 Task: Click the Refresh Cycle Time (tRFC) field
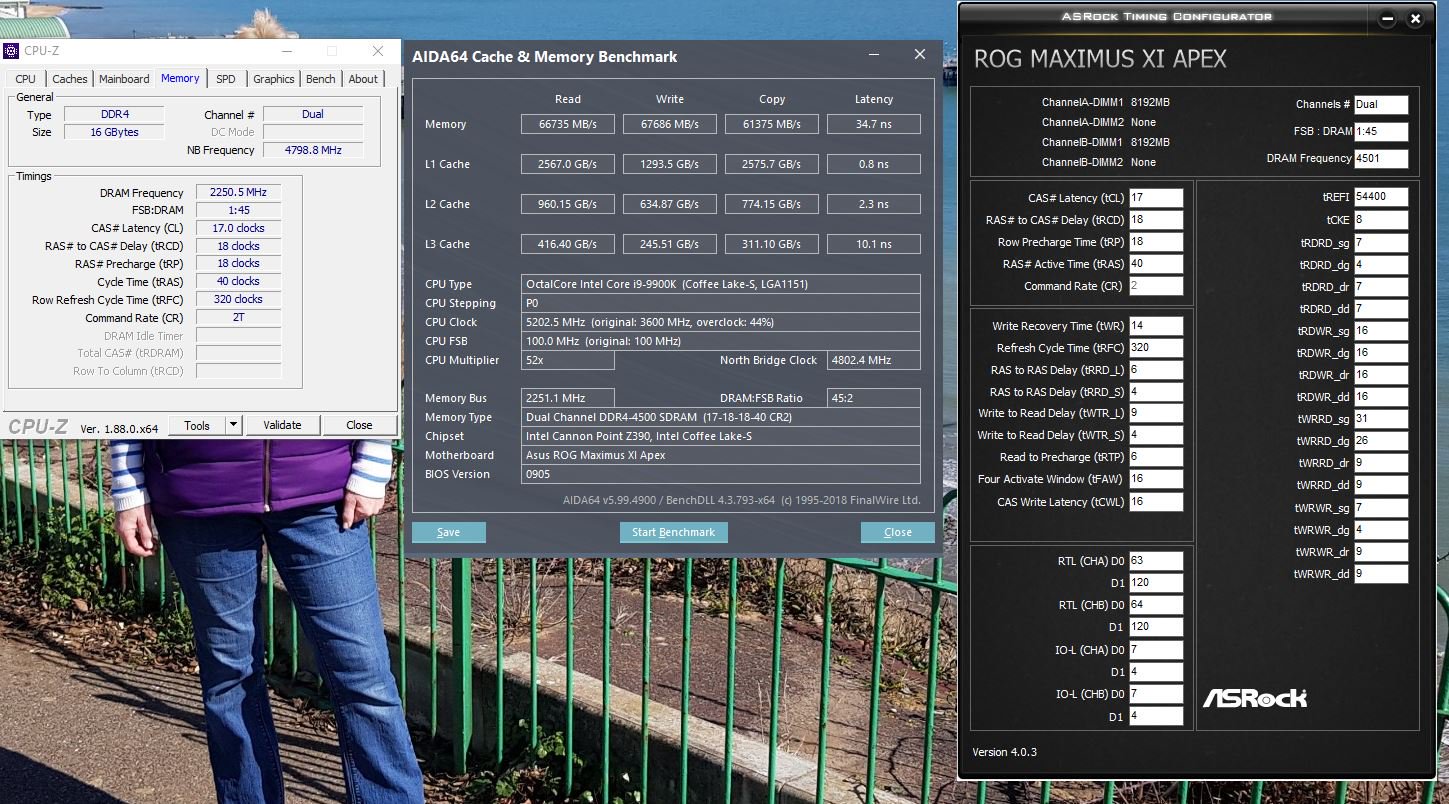(x=1156, y=348)
